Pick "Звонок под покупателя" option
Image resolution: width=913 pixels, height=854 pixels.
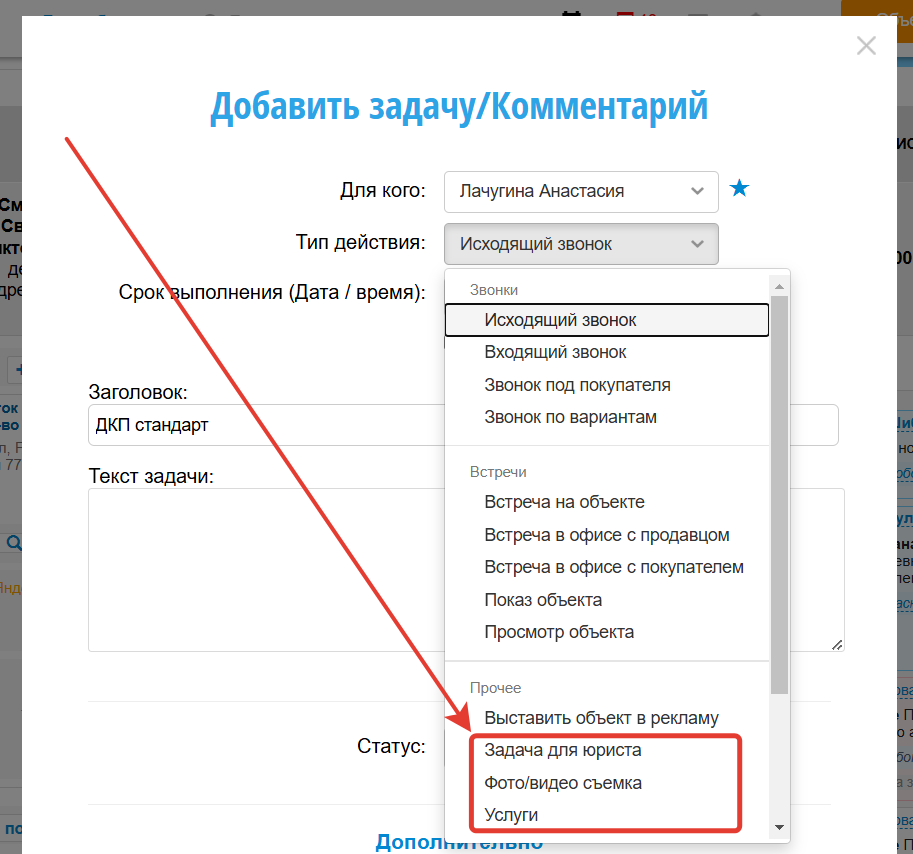tap(577, 385)
